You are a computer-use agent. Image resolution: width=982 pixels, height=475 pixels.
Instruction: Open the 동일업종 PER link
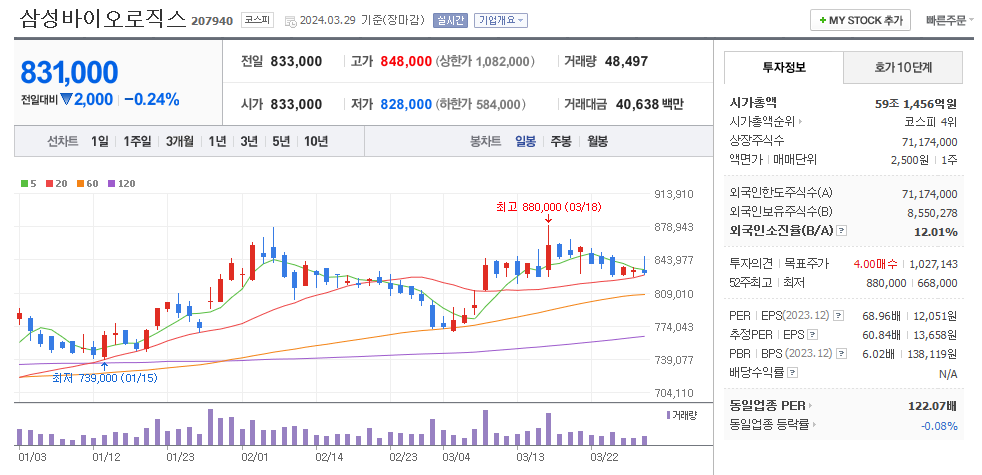click(770, 405)
